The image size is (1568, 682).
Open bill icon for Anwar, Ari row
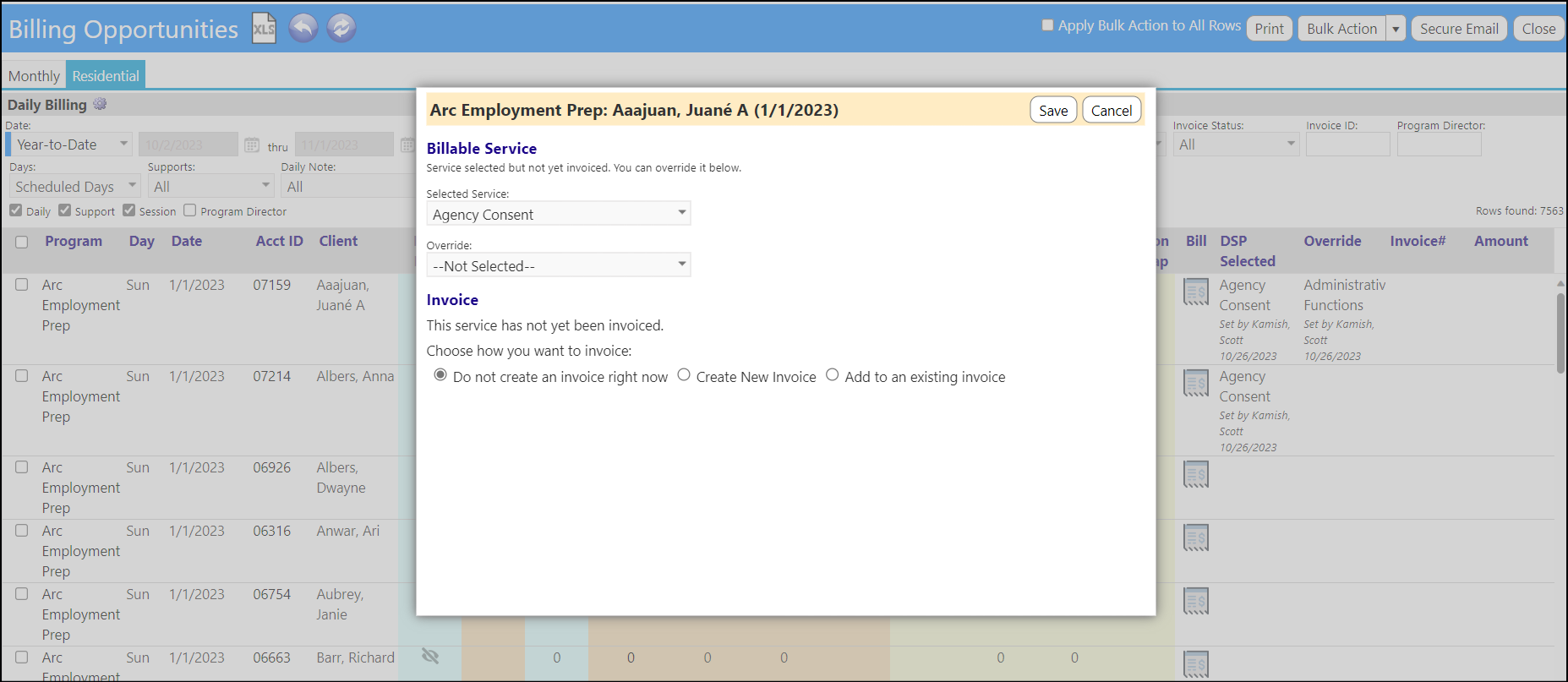[x=1196, y=537]
